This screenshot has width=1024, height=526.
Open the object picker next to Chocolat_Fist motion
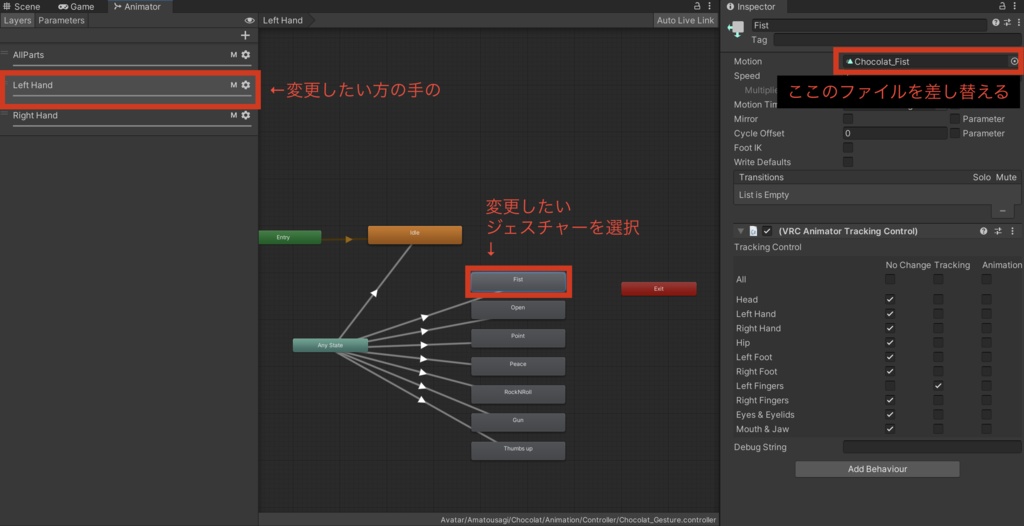1014,61
